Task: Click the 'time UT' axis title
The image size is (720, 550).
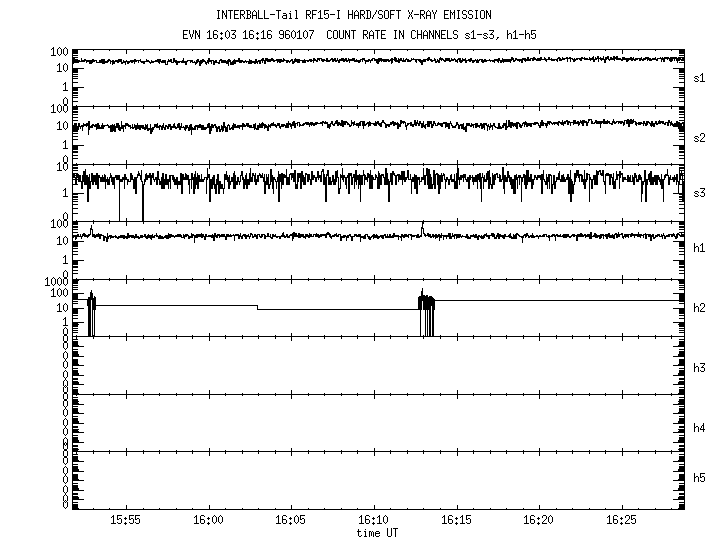Action: tap(377, 534)
